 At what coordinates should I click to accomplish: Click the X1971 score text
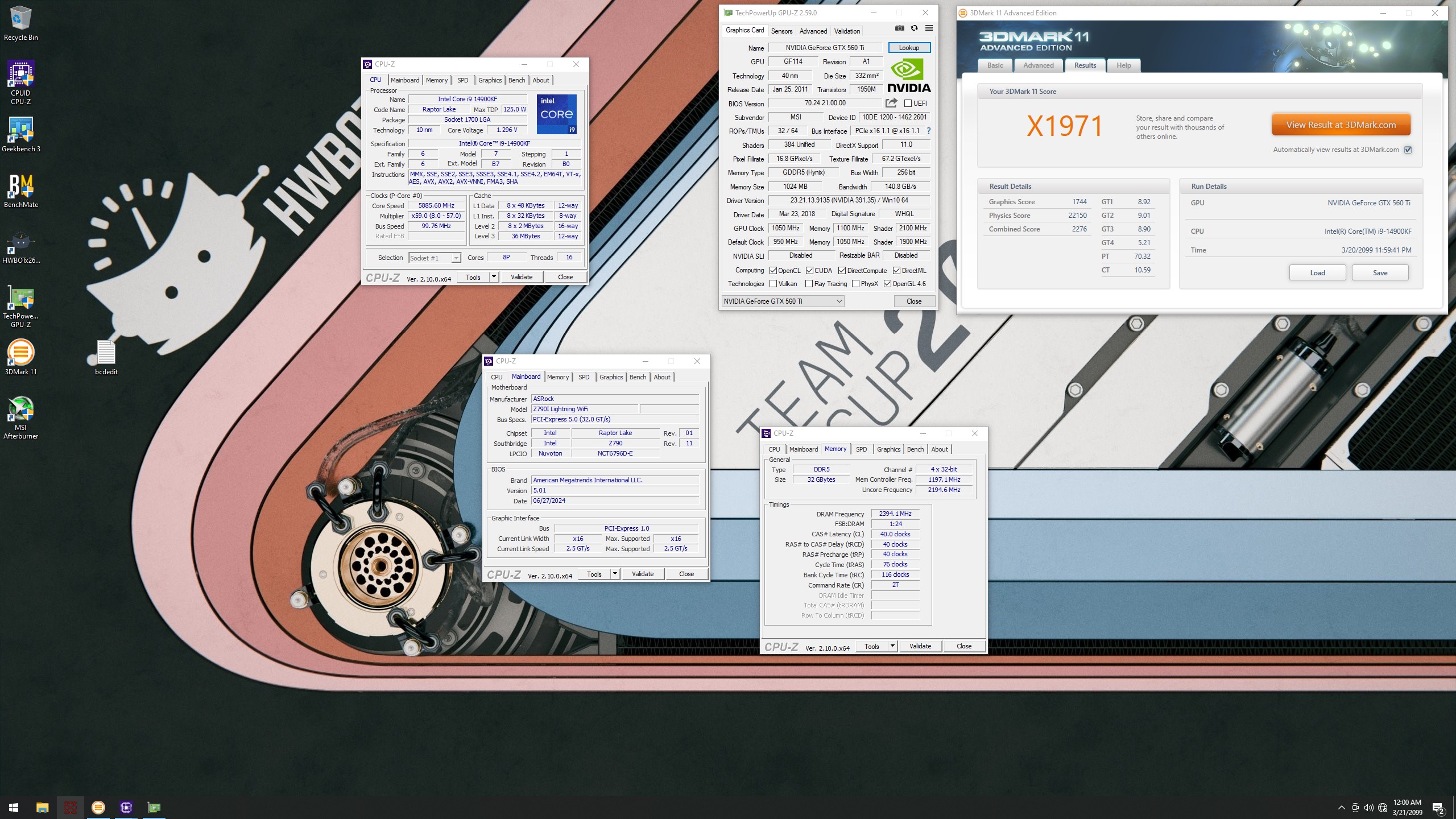coord(1065,126)
